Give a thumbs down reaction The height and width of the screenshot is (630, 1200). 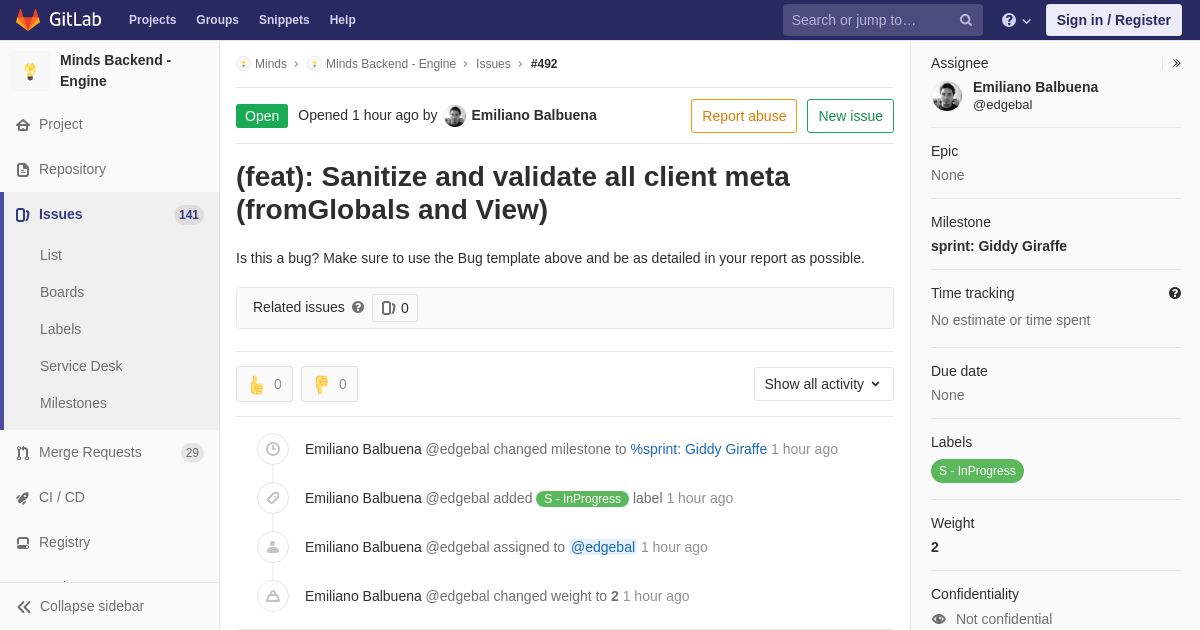329,384
